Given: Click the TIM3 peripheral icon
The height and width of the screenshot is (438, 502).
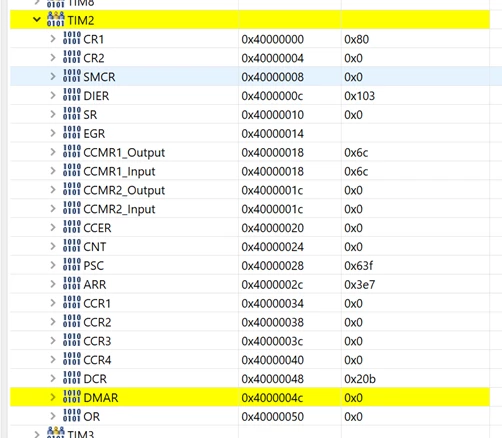Looking at the screenshot, I should pos(55,432).
